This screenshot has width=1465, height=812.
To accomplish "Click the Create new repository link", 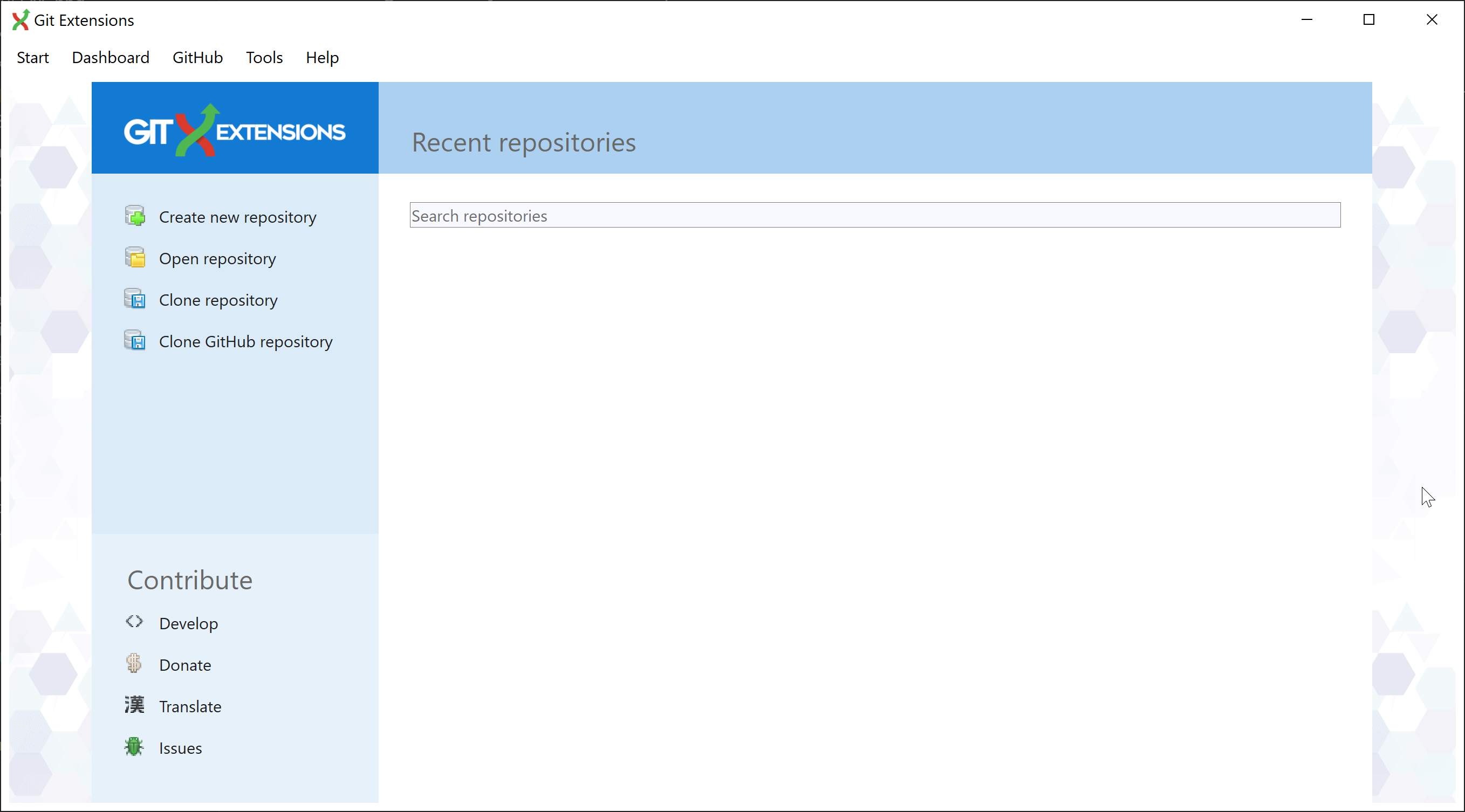I will (237, 217).
